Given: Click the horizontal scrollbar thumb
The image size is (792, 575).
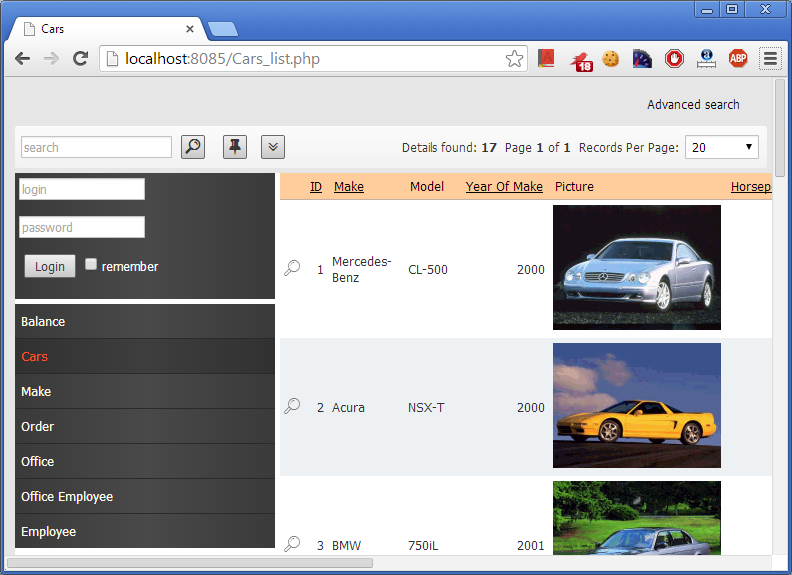Looking at the screenshot, I should tap(190, 562).
